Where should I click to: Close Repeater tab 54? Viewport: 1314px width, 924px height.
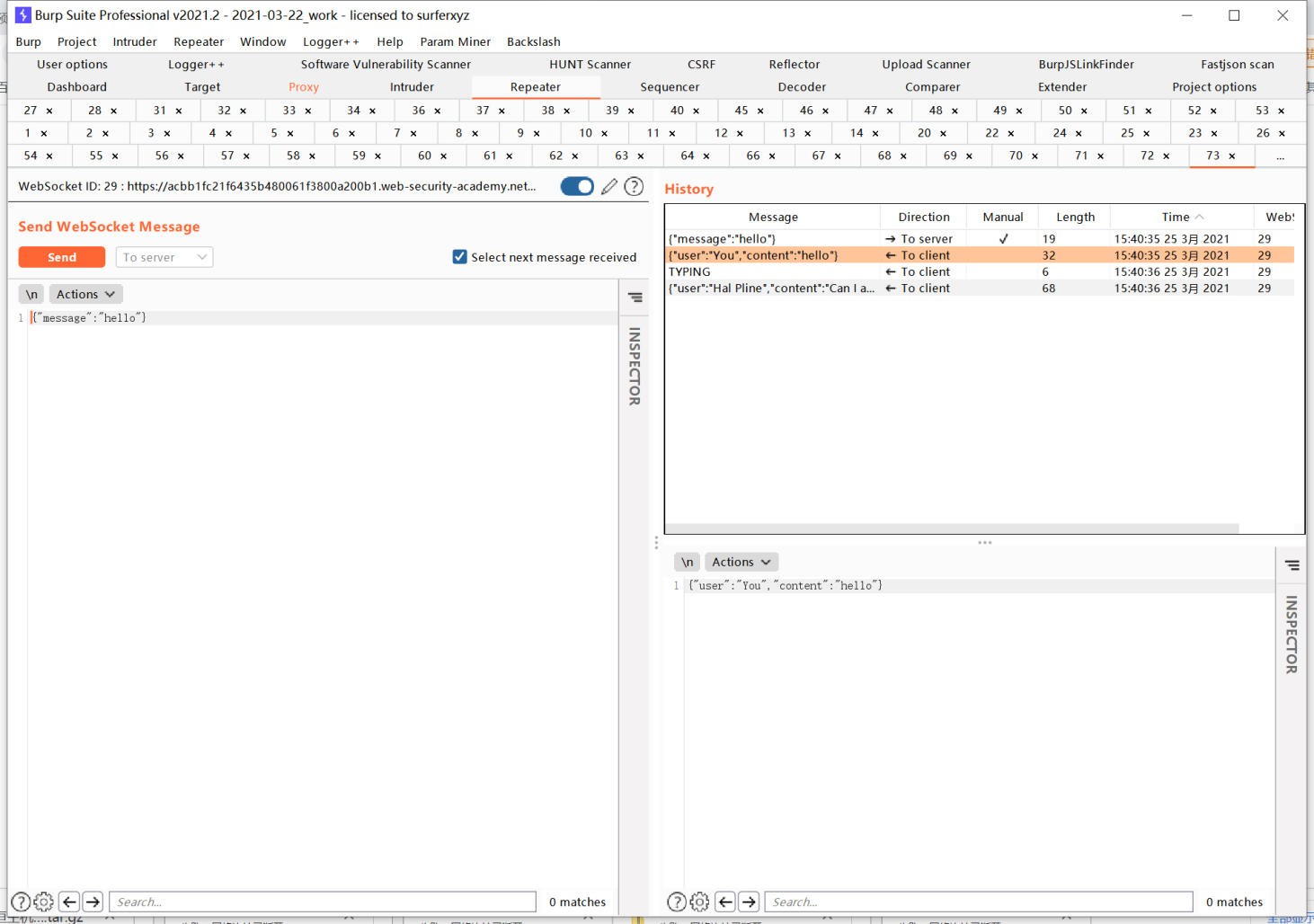coord(49,155)
